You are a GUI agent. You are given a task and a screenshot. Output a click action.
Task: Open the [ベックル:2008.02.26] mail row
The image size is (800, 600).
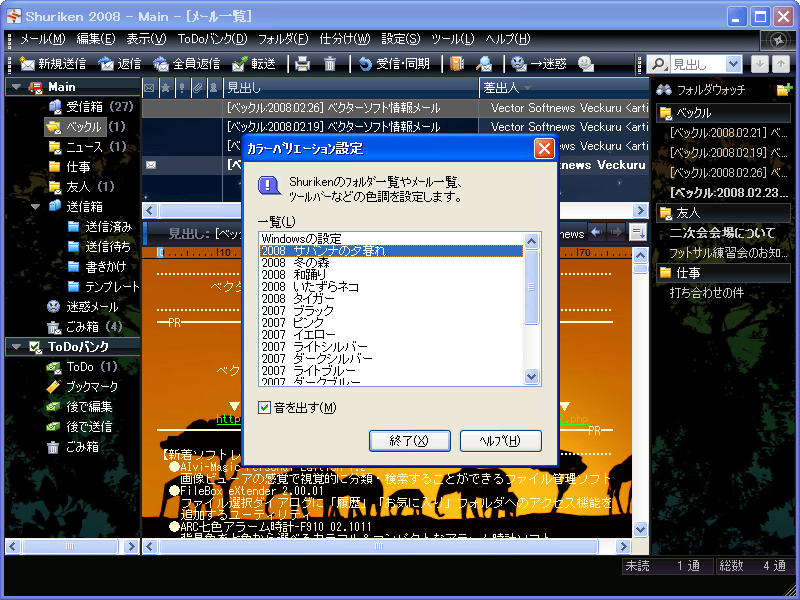coord(395,108)
